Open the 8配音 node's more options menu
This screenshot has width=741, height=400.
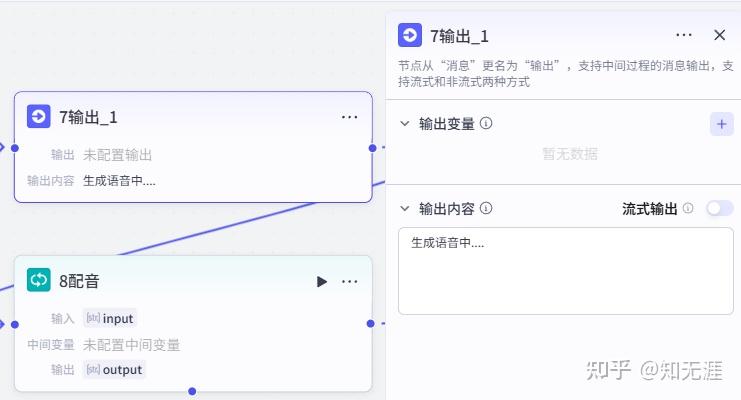tap(349, 282)
